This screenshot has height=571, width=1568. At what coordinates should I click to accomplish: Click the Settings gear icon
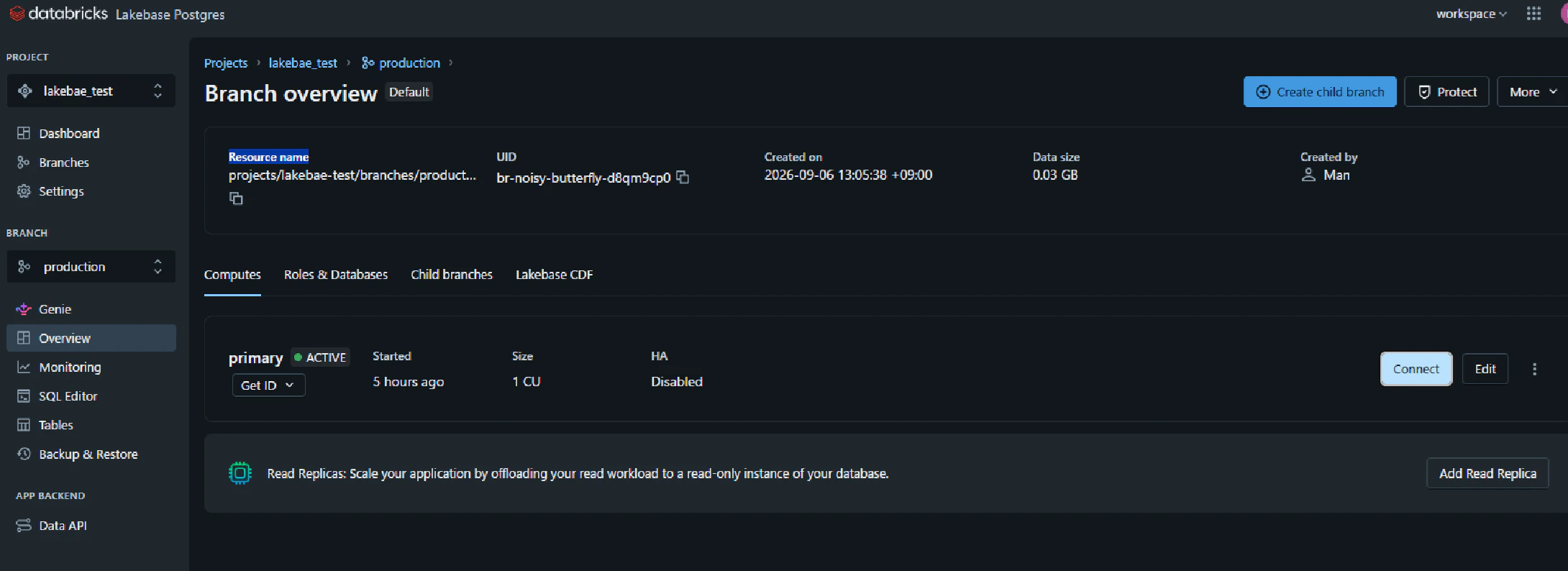pos(24,191)
